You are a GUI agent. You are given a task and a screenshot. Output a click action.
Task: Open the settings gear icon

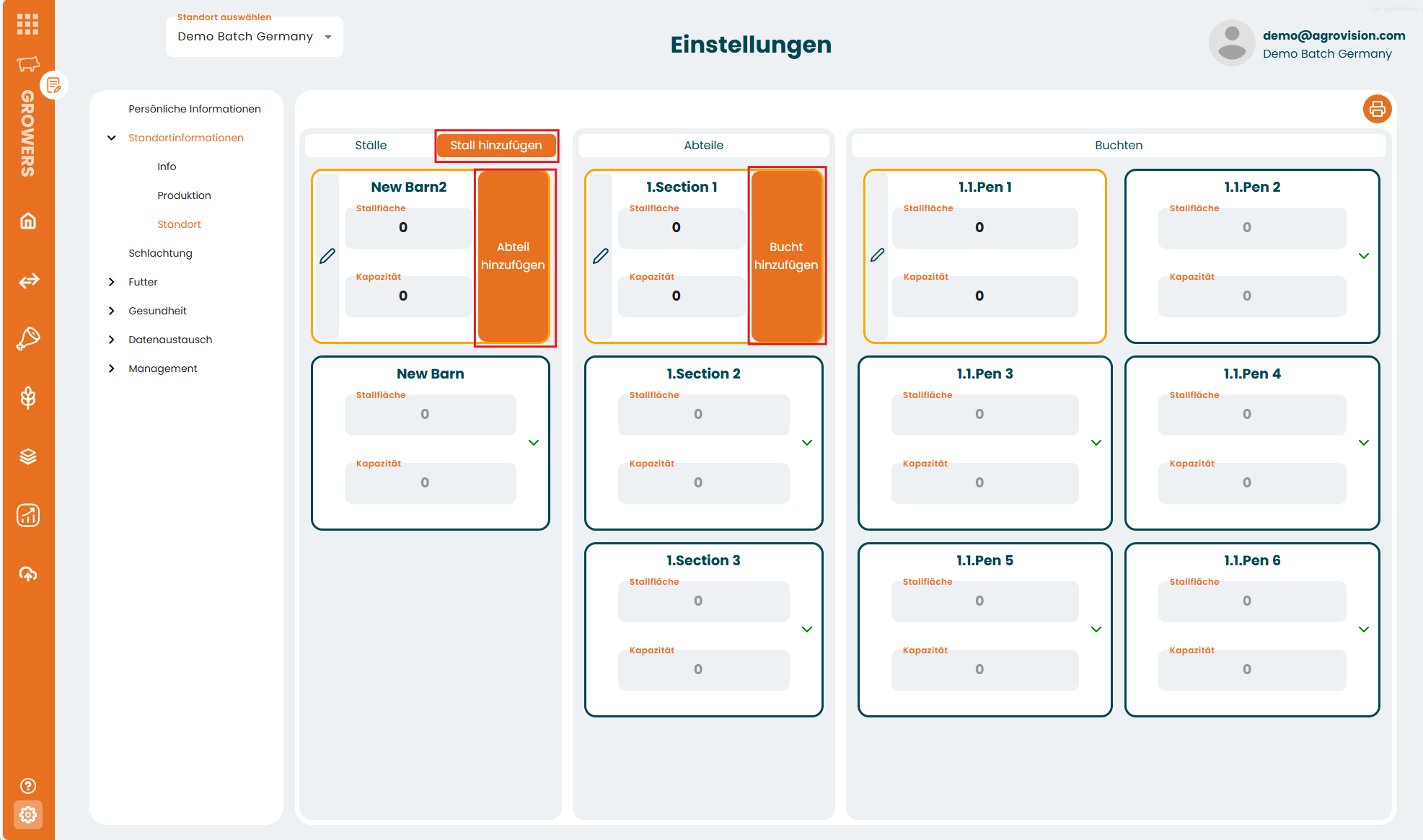click(x=28, y=815)
